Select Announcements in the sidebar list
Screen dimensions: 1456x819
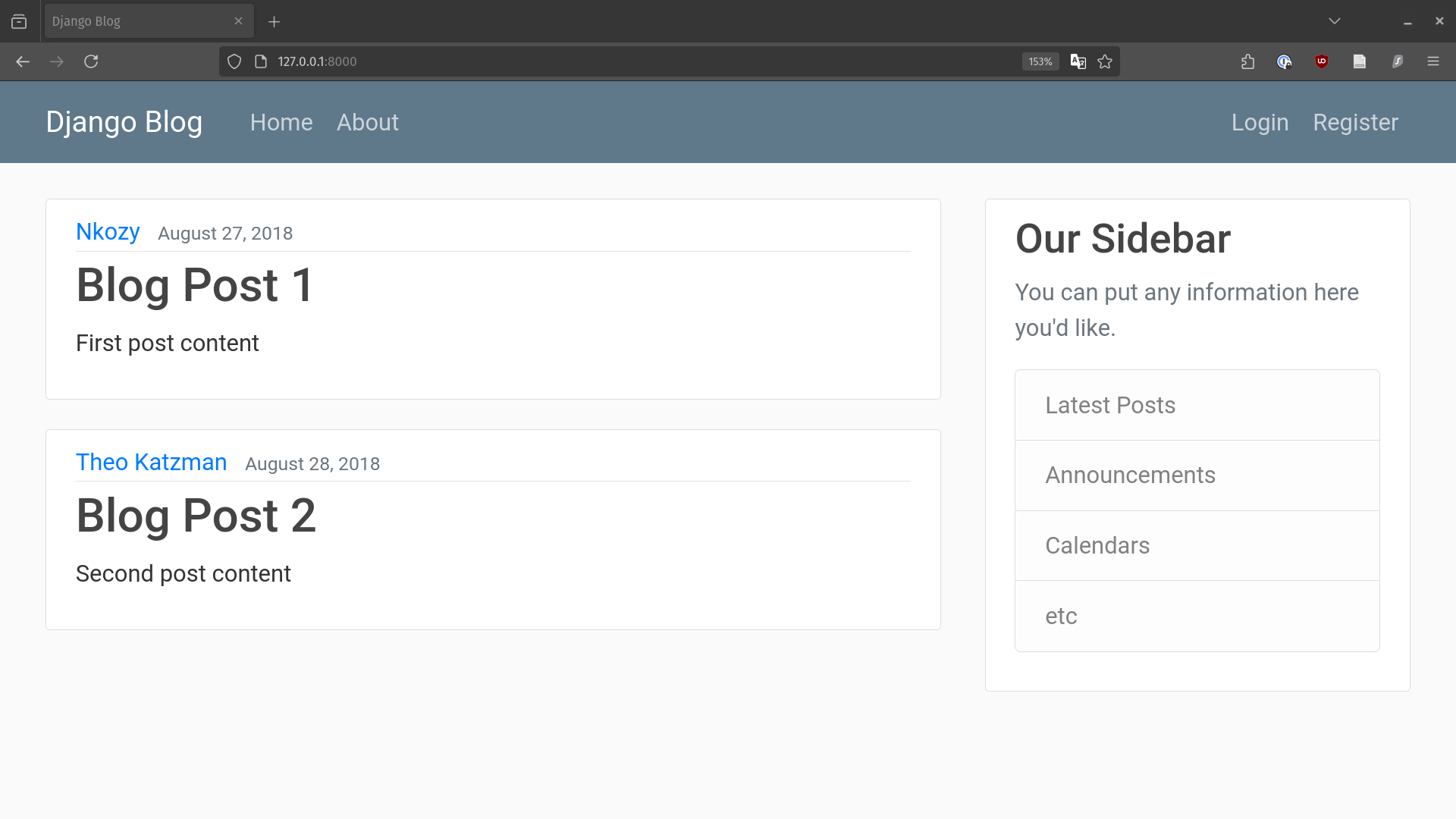point(1130,475)
